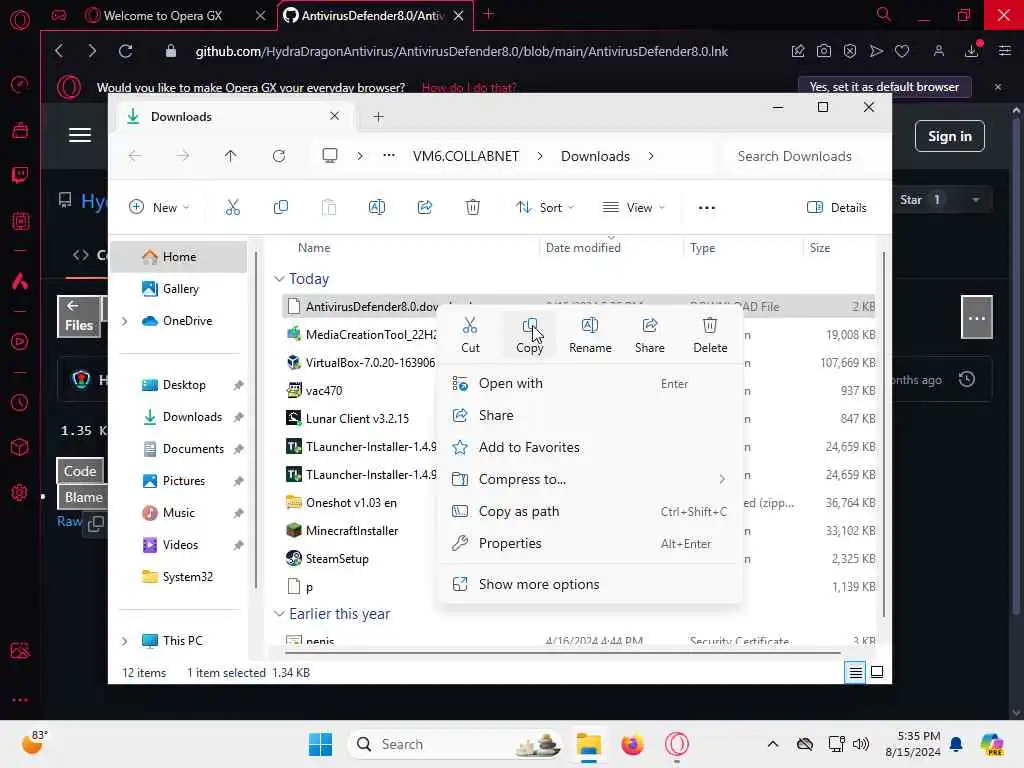This screenshot has height=768, width=1024.
Task: Go up one folder level
Action: [231, 156]
